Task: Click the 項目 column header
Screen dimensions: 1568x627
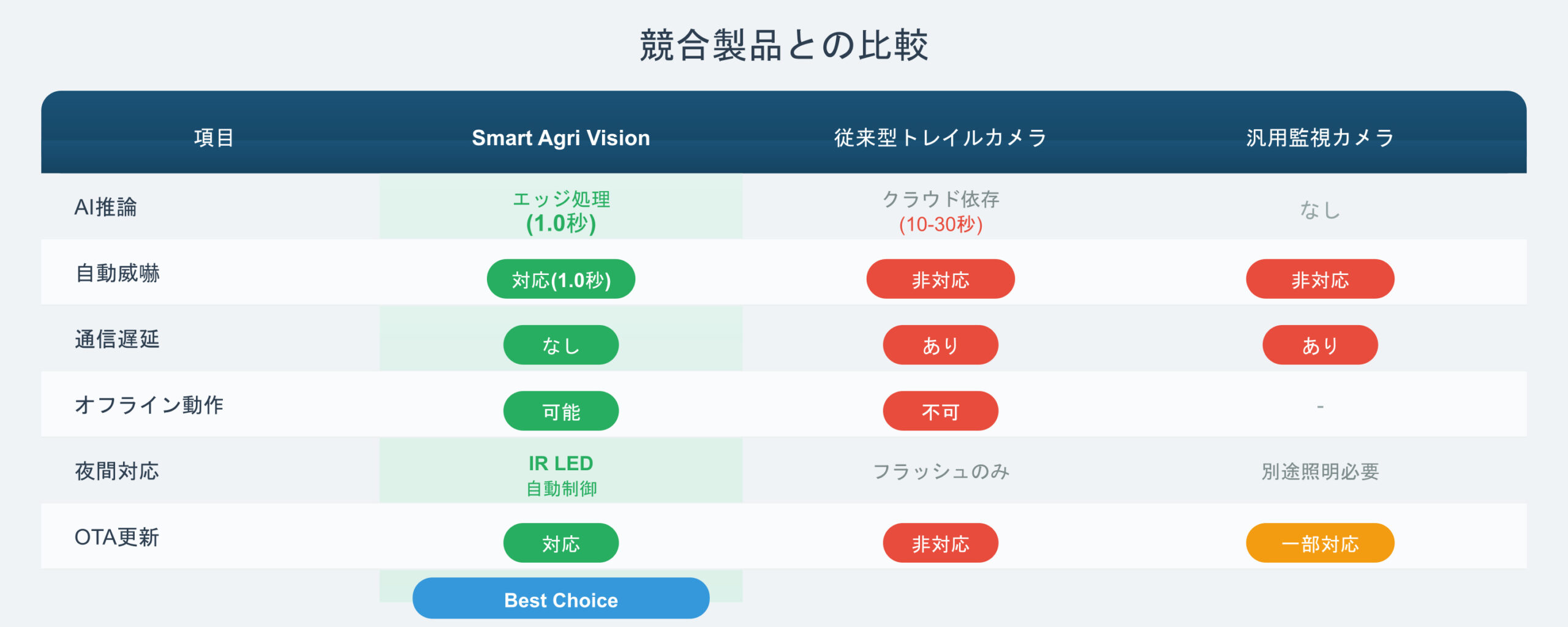Action: click(x=214, y=138)
